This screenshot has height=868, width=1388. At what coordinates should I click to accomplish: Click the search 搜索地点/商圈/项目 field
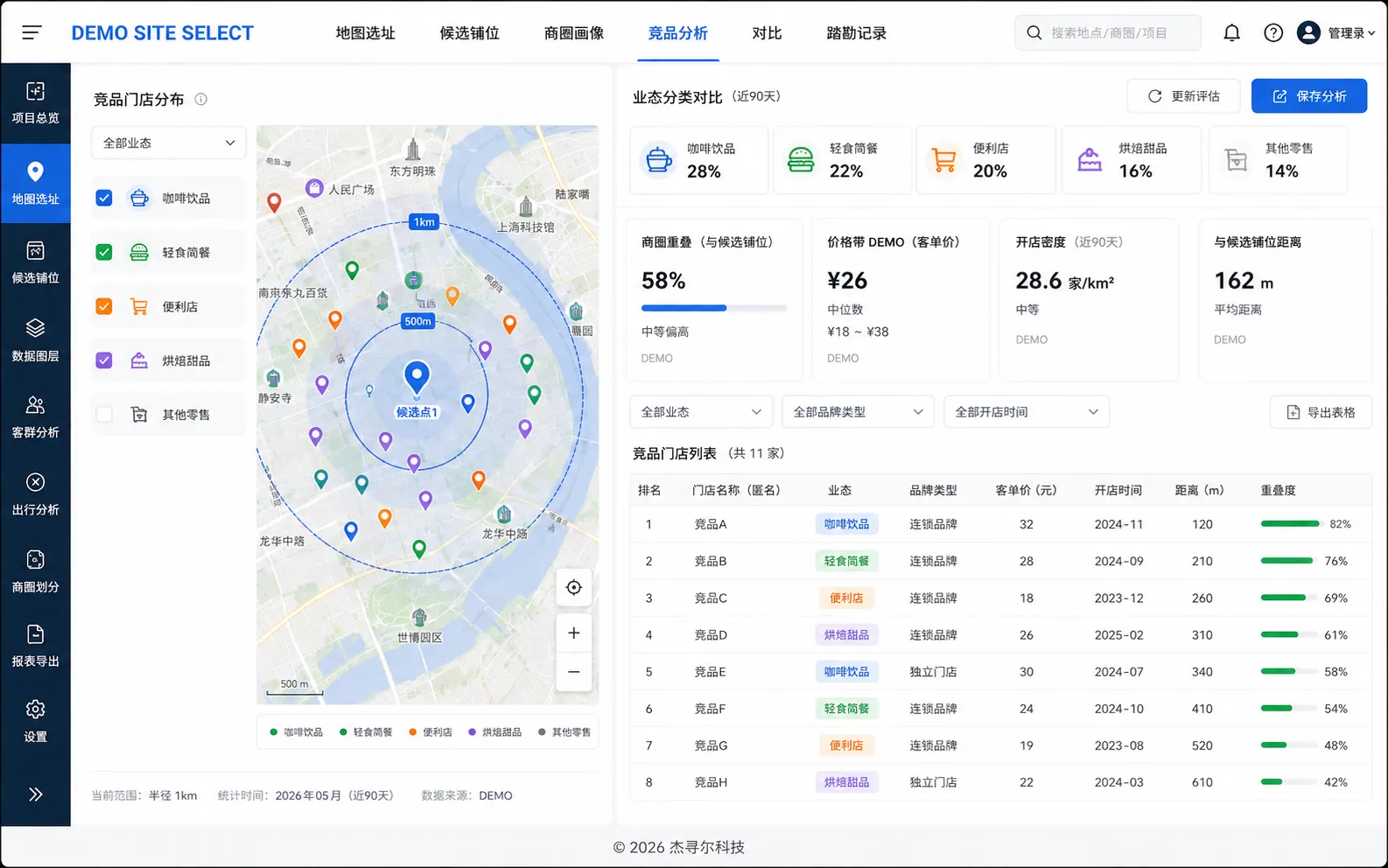[1108, 33]
